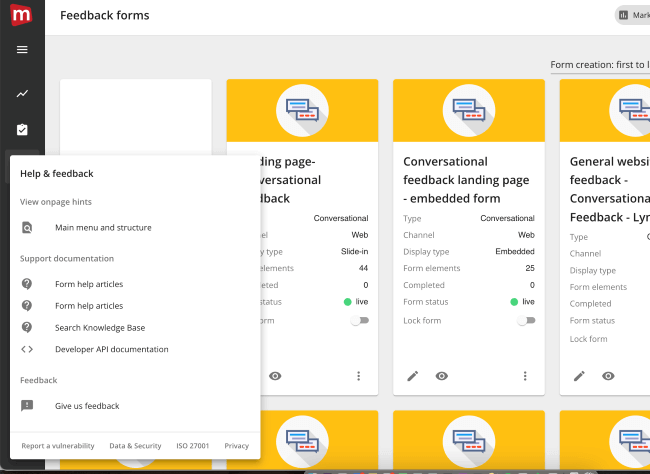Click conversational icon on embedded form card
Viewport: 650px width, 474px height.
coord(469,111)
